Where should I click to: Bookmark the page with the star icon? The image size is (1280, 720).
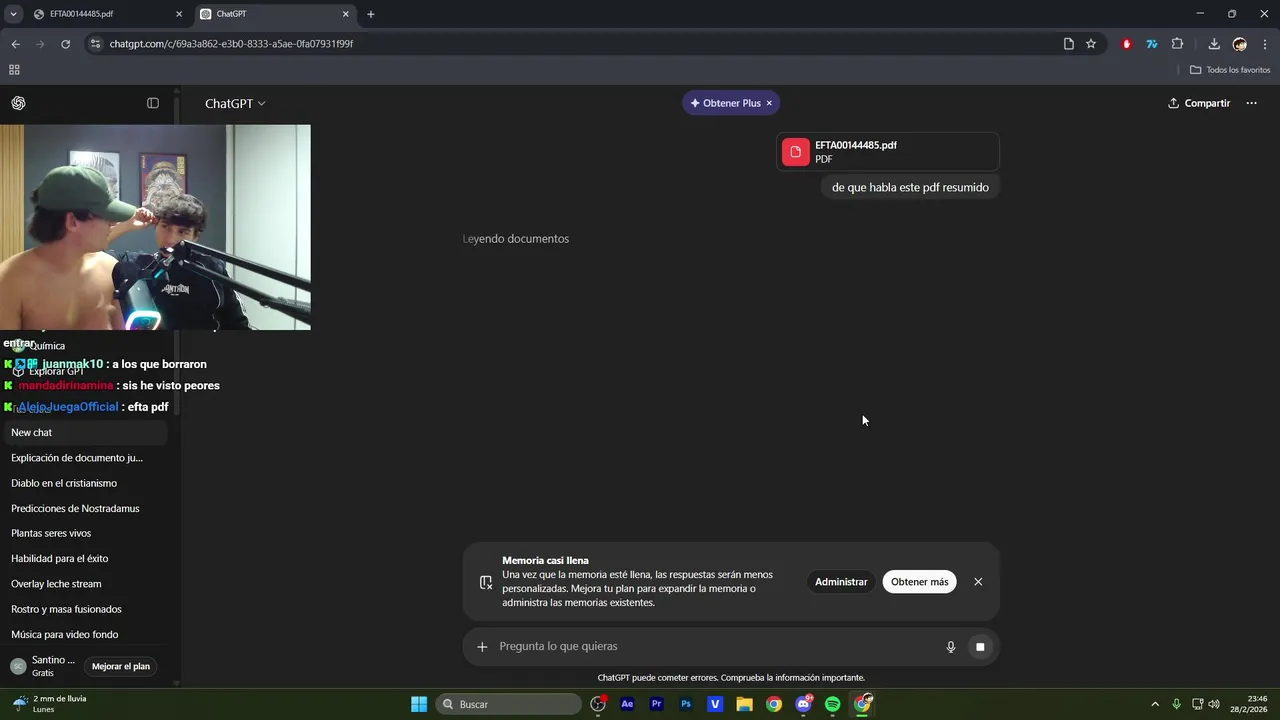point(1091,44)
